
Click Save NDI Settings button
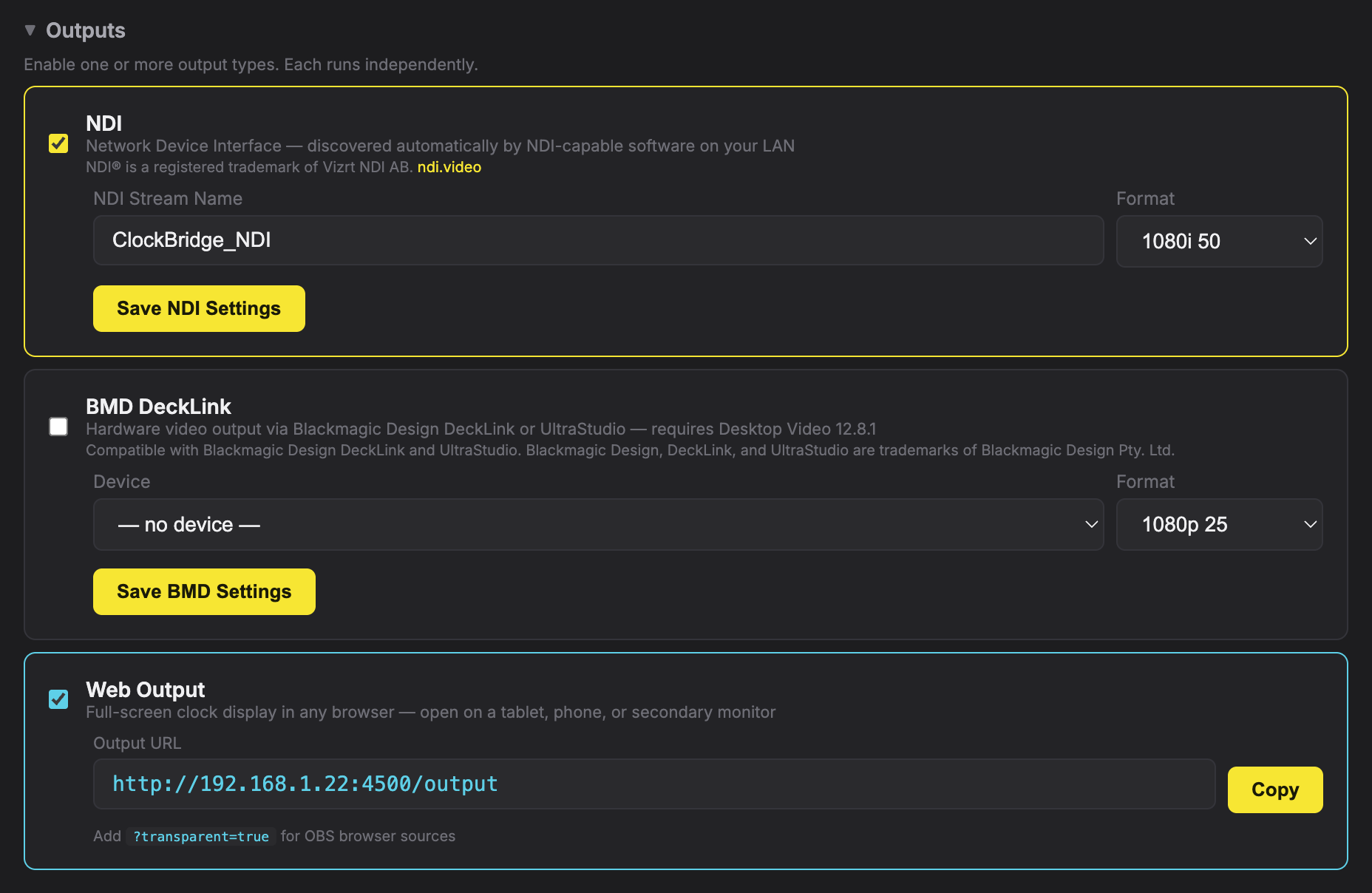click(199, 308)
